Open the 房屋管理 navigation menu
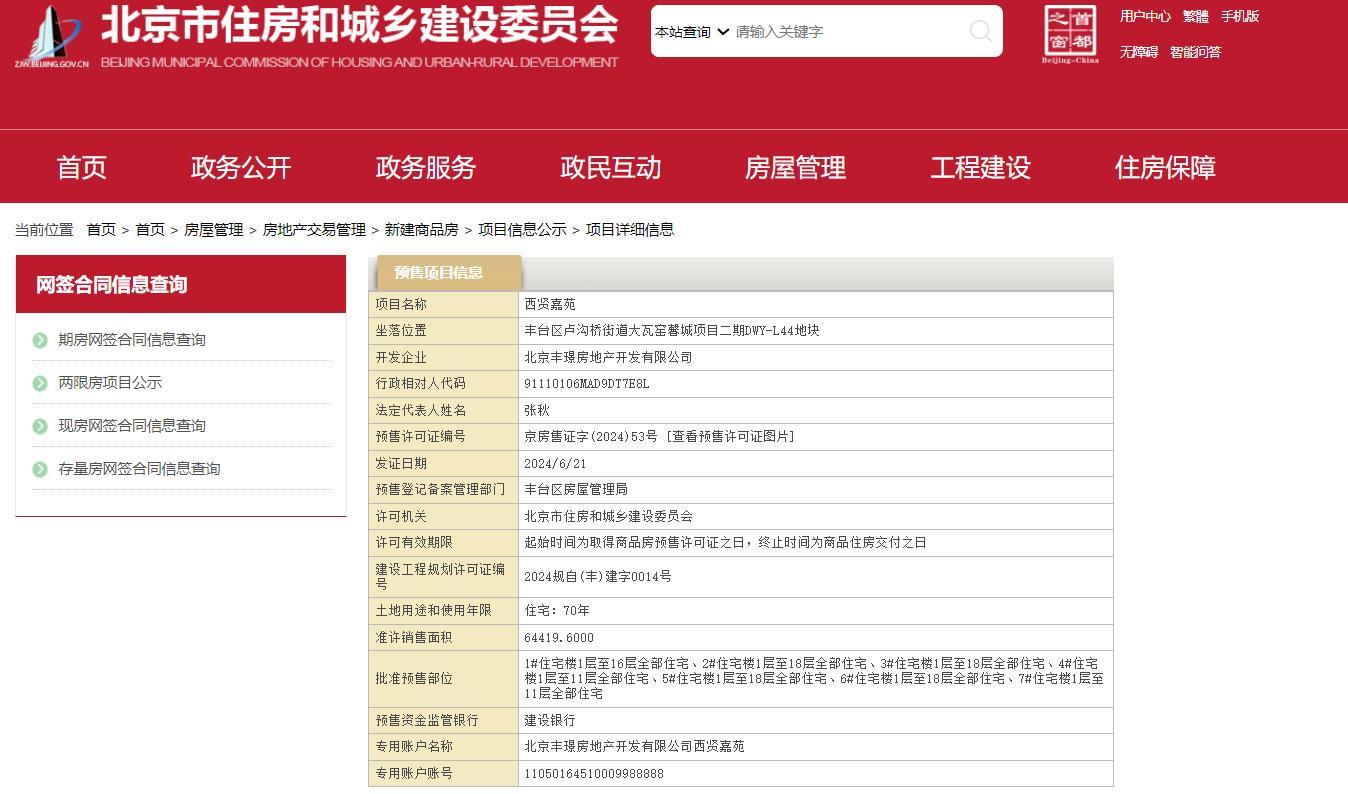1348x794 pixels. (794, 167)
